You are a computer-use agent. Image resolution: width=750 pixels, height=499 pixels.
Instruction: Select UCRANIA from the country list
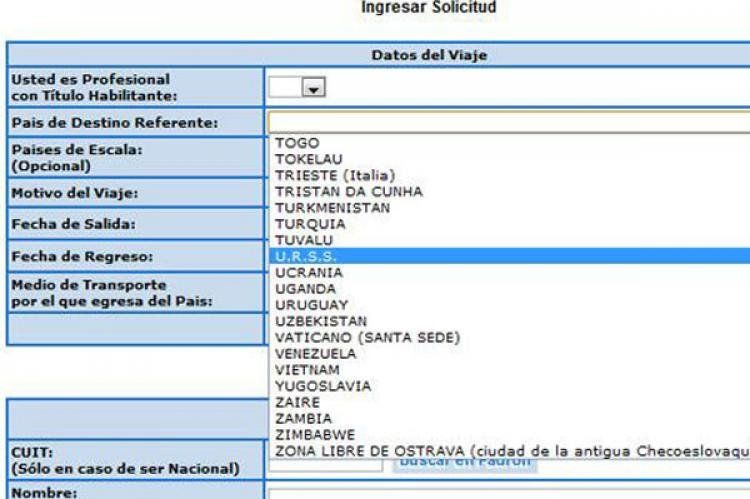pyautogui.click(x=510, y=273)
